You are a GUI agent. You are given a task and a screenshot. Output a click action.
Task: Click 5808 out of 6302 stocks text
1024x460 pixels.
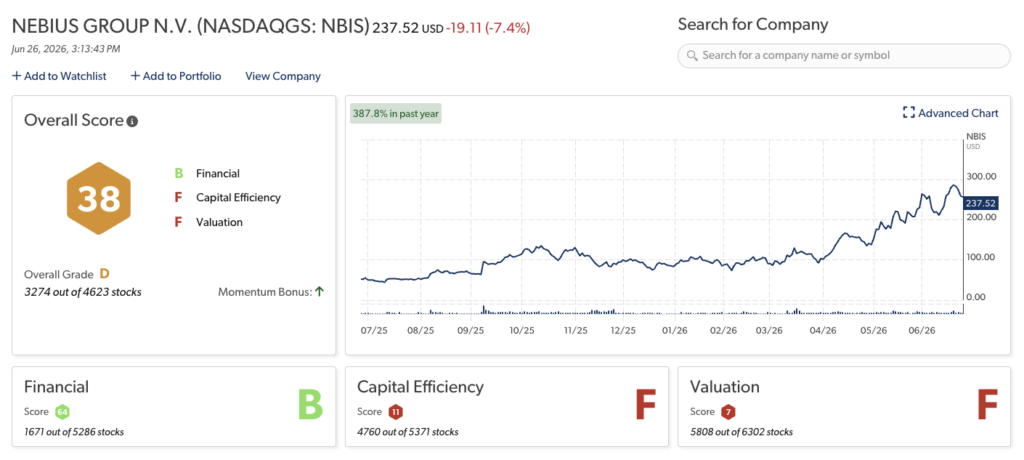click(x=741, y=432)
